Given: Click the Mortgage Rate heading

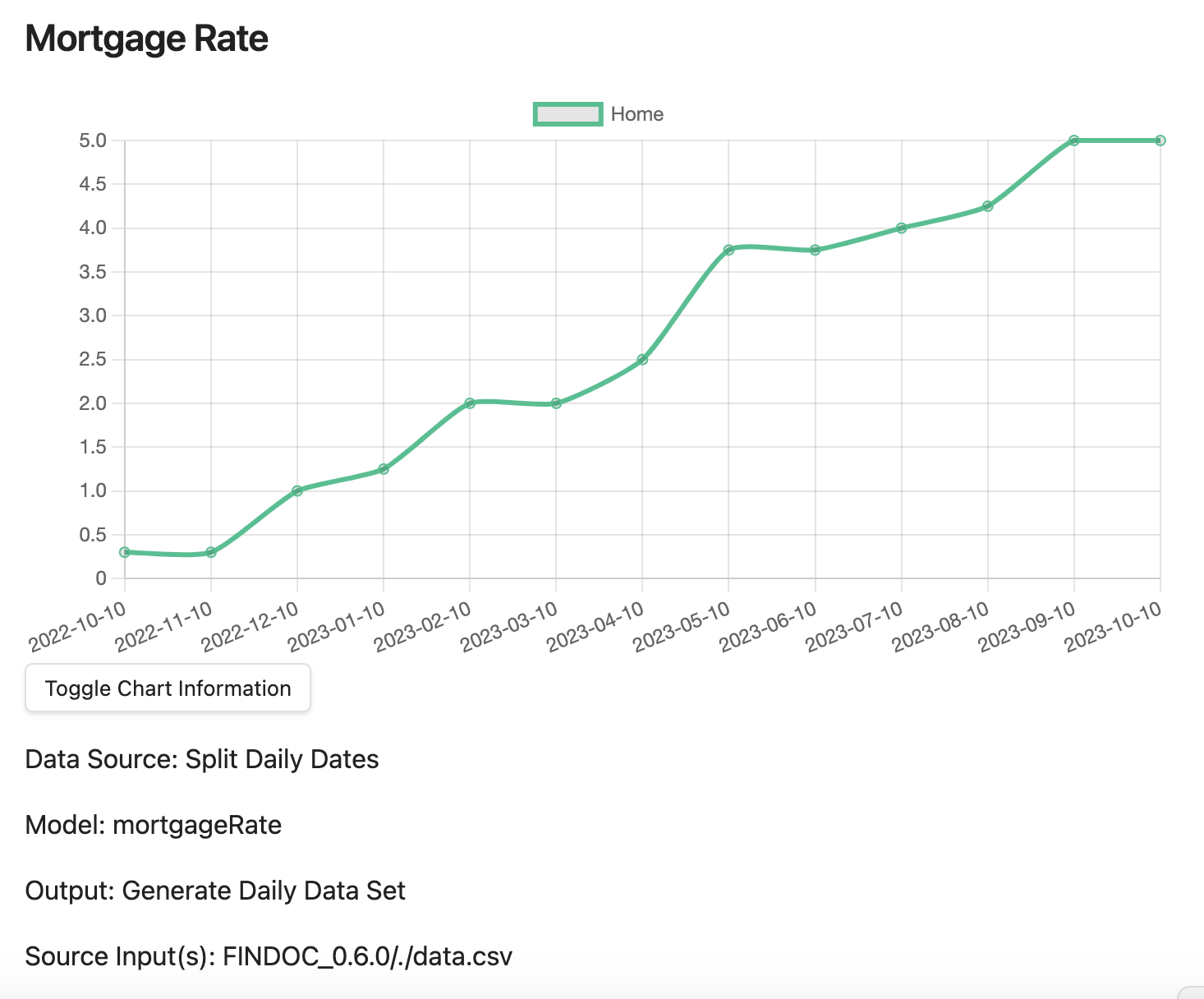Looking at the screenshot, I should [147, 39].
